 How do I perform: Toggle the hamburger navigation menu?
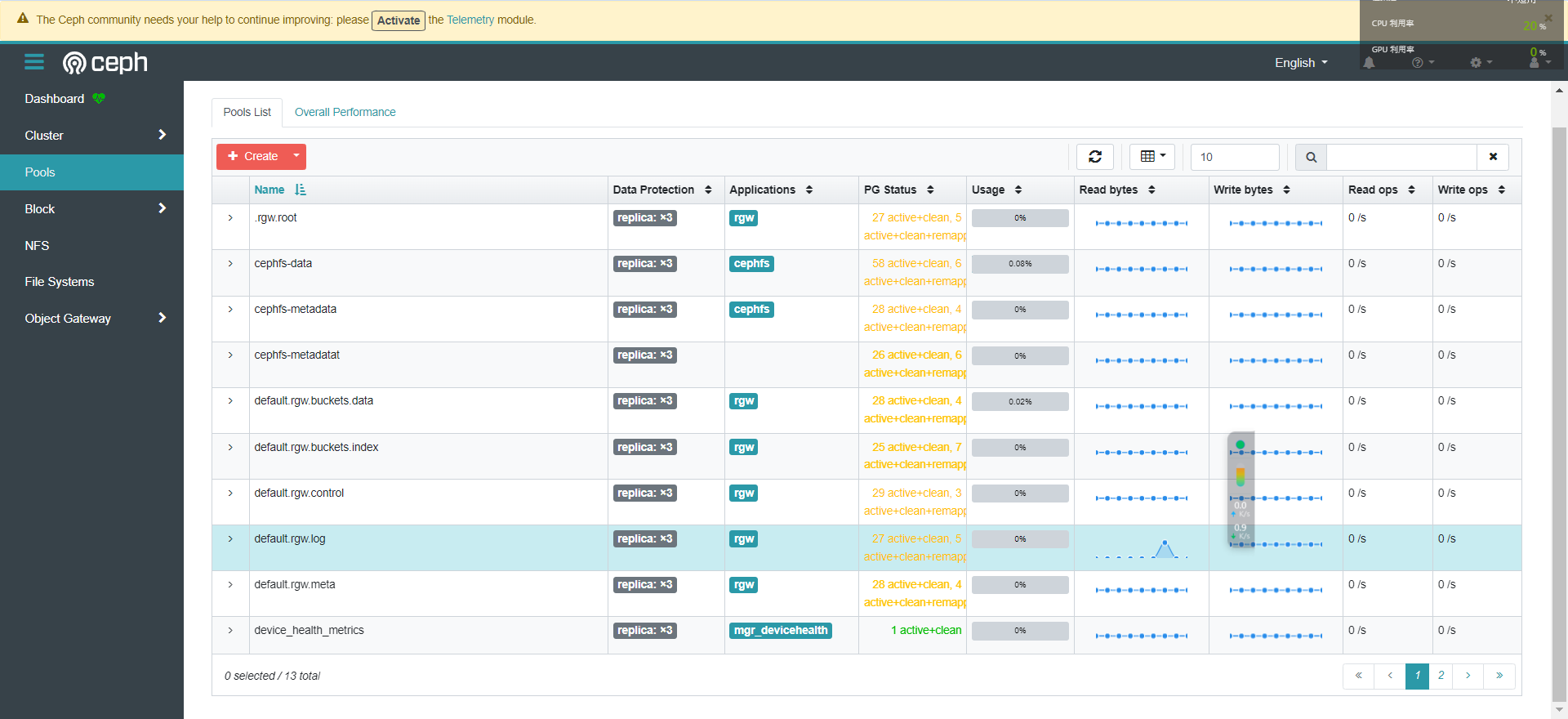coord(34,62)
